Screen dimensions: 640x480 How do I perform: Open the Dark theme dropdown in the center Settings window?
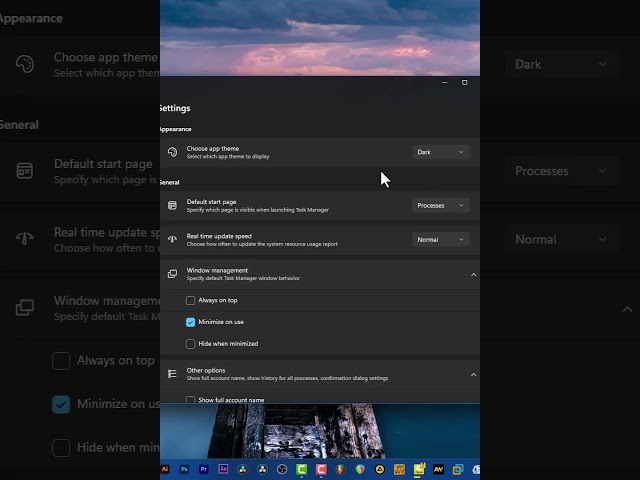pos(441,152)
